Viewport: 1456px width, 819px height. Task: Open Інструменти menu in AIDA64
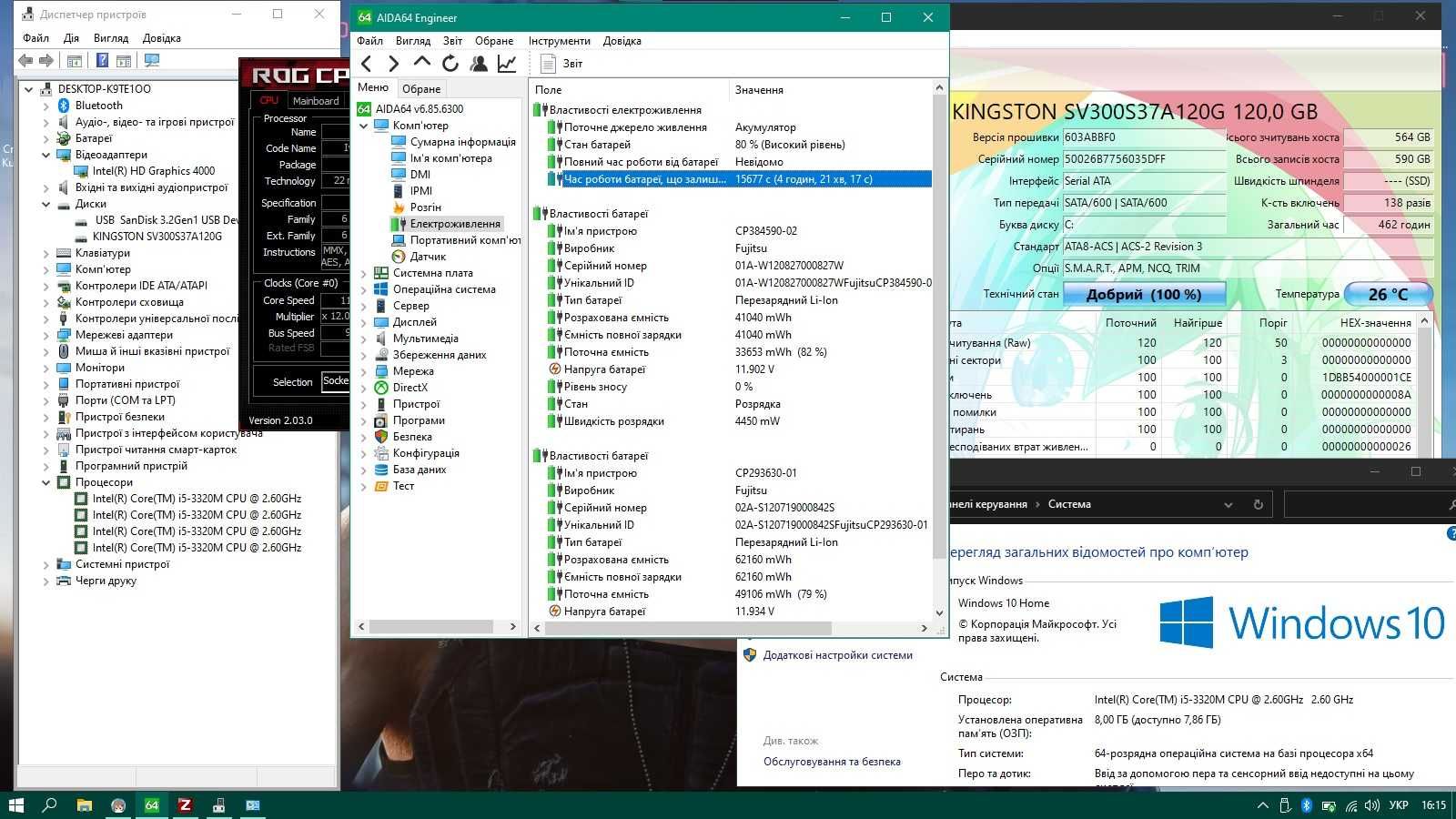tap(559, 41)
